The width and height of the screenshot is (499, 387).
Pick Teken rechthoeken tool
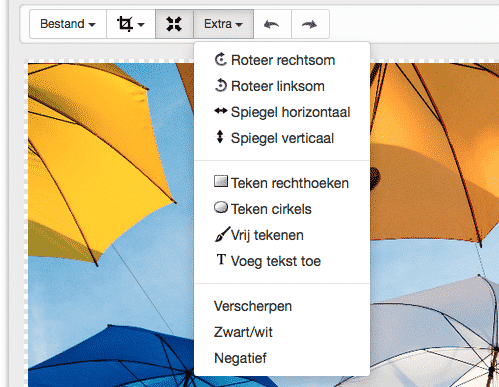[282, 183]
